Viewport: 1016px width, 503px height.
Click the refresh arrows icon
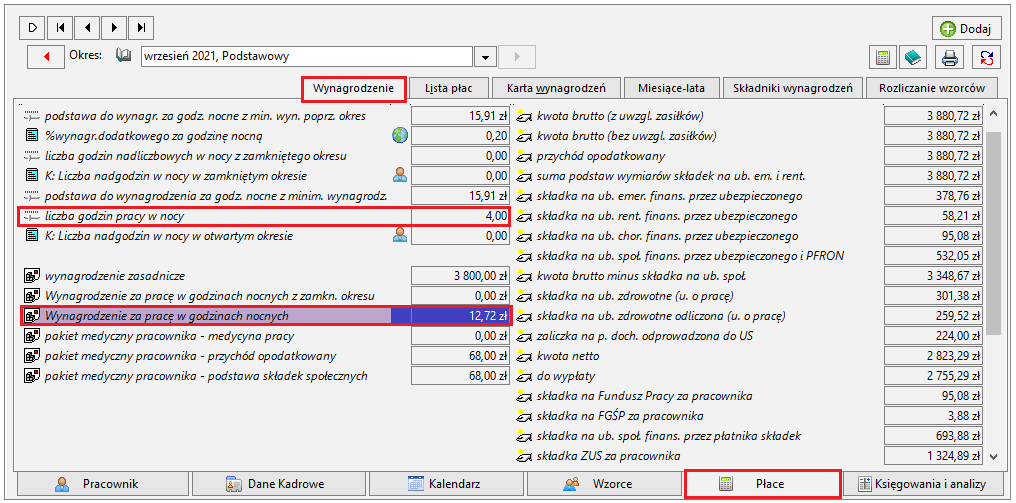click(x=986, y=57)
